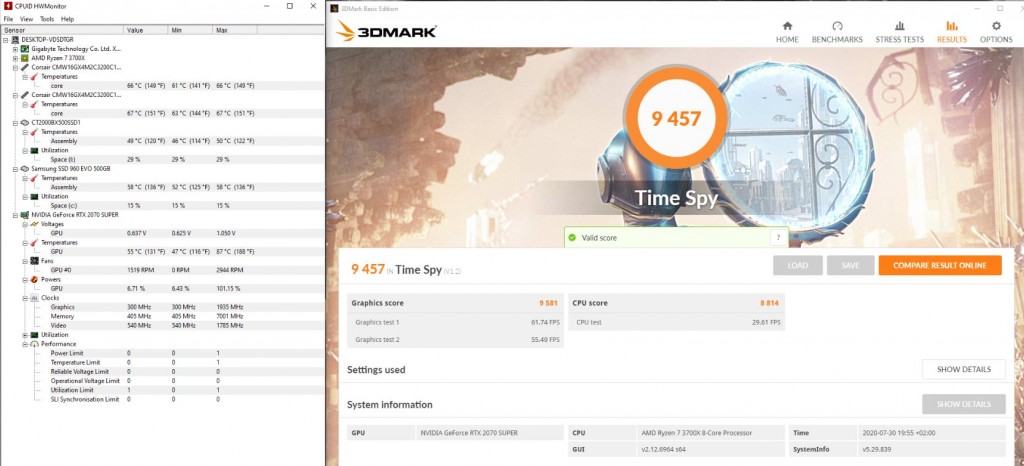The width and height of the screenshot is (1024, 466).
Task: Select the RESULTS tab in 3DMark
Action: pos(952,32)
